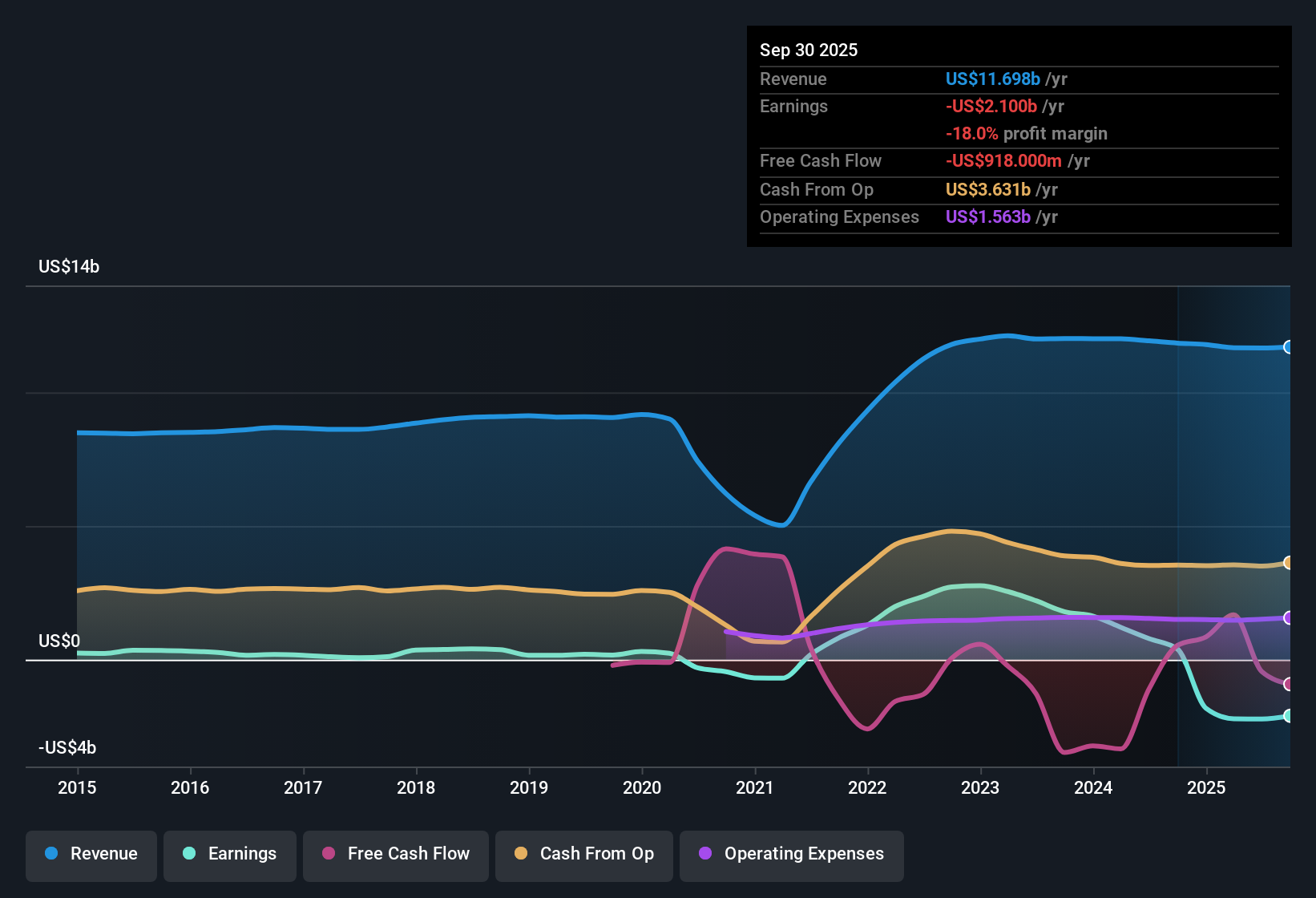Select the 2021 axis label

[754, 788]
